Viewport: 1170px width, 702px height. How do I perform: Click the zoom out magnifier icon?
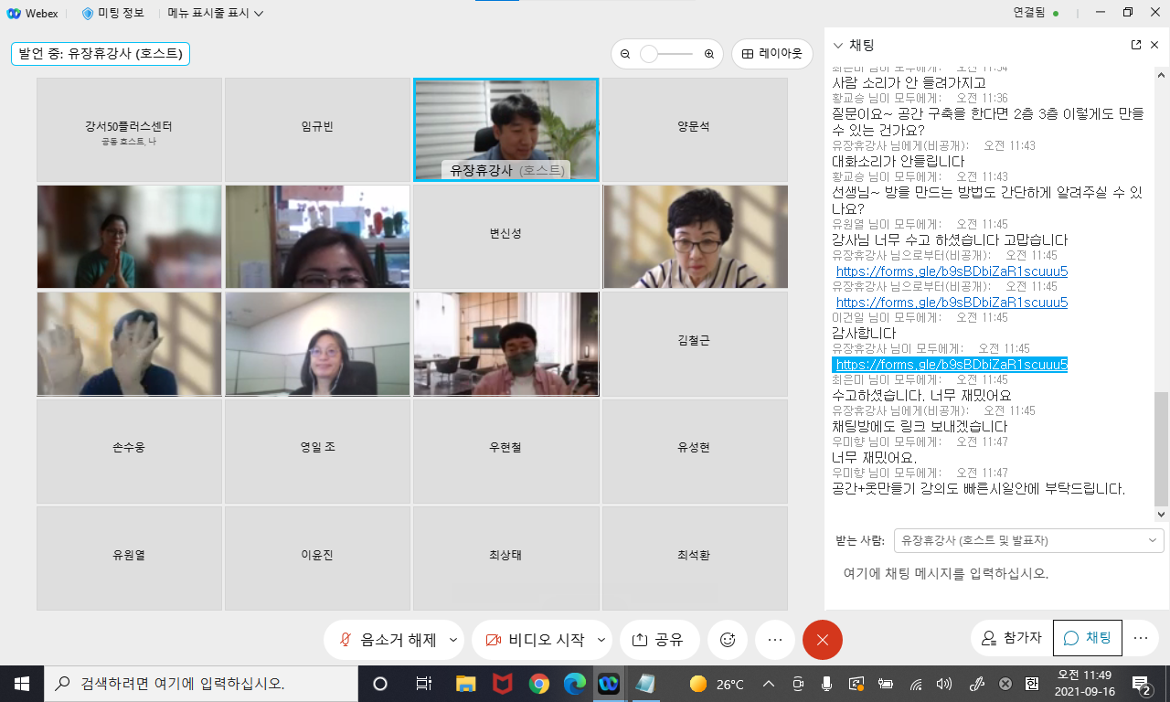coord(625,54)
